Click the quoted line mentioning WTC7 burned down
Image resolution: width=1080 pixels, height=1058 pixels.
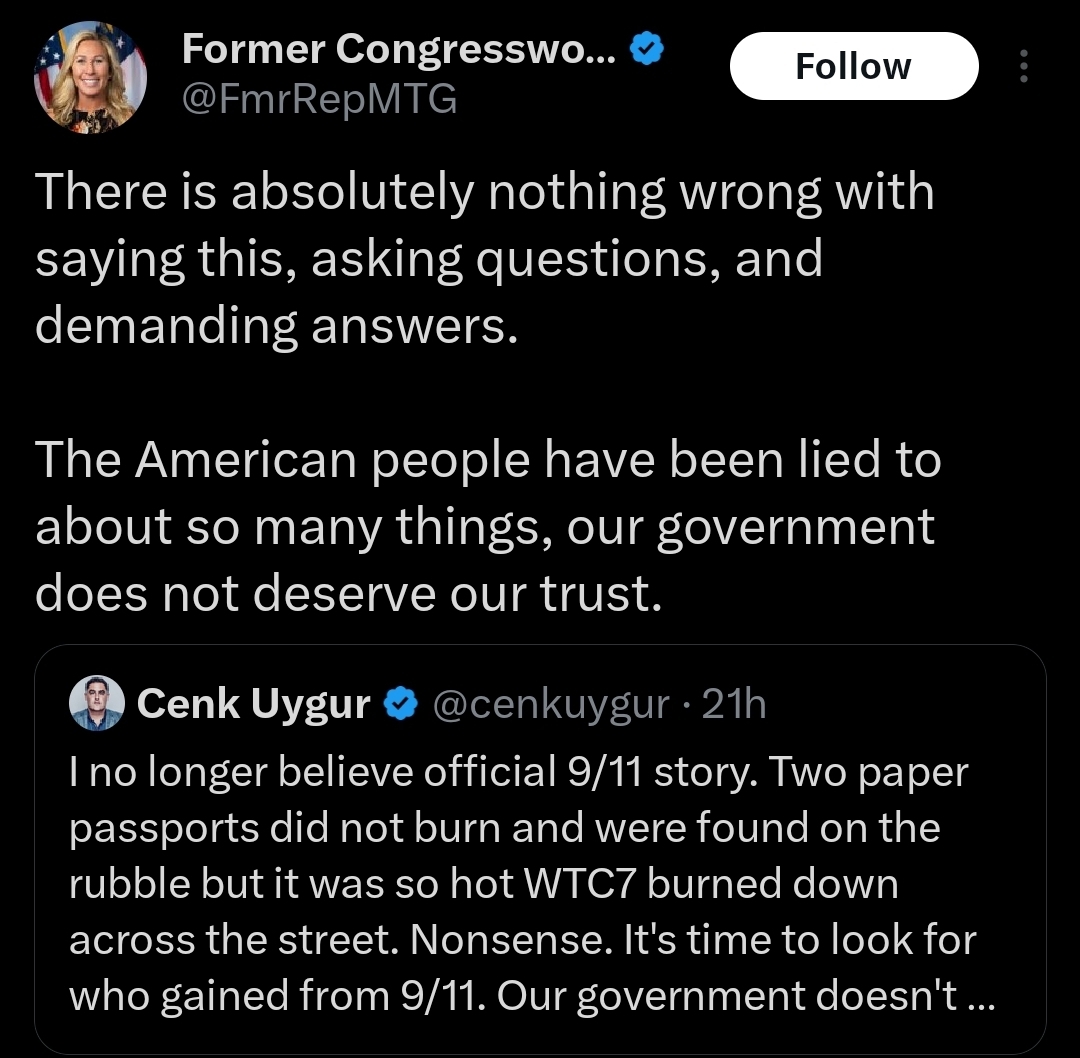click(484, 884)
